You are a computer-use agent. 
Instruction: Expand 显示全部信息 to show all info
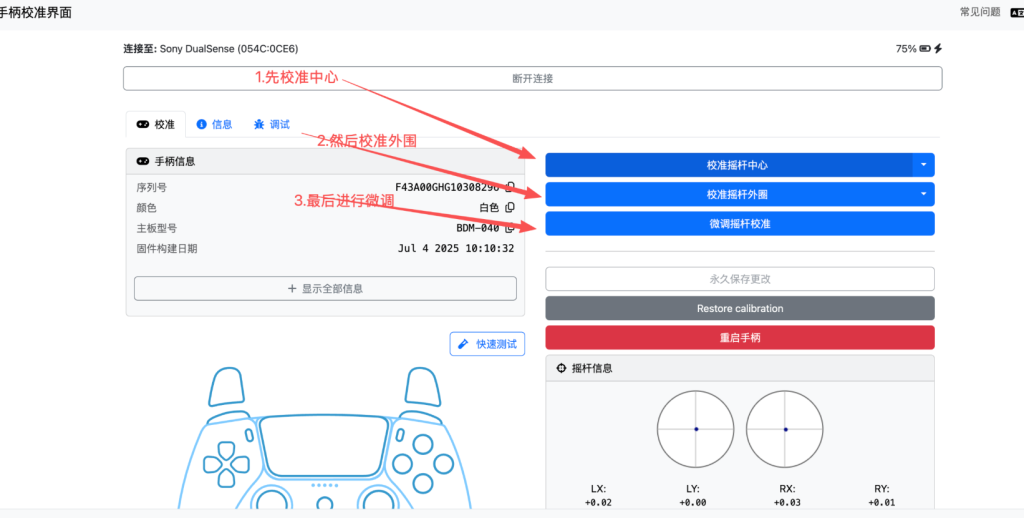tap(325, 289)
